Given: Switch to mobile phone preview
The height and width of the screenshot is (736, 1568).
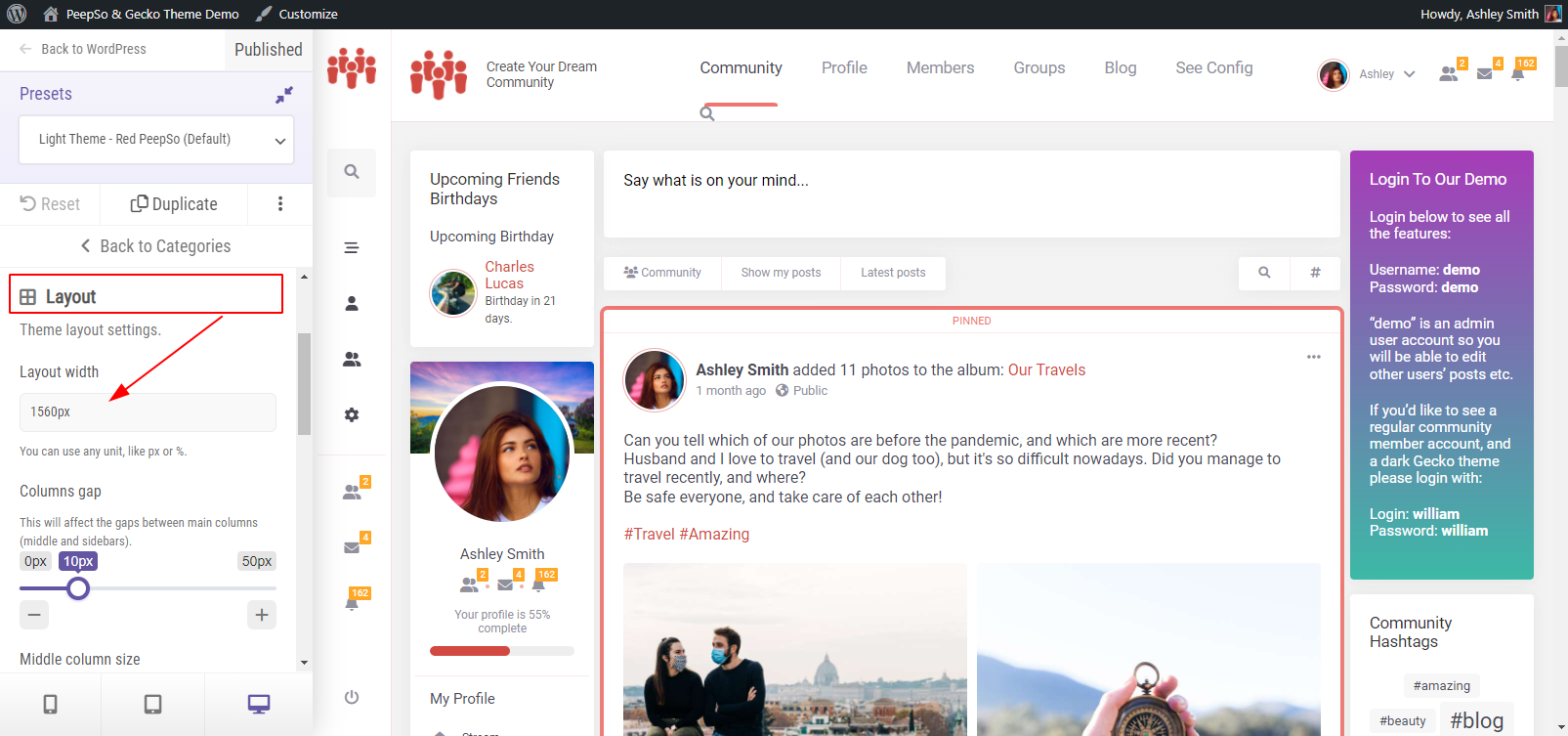Looking at the screenshot, I should [51, 704].
